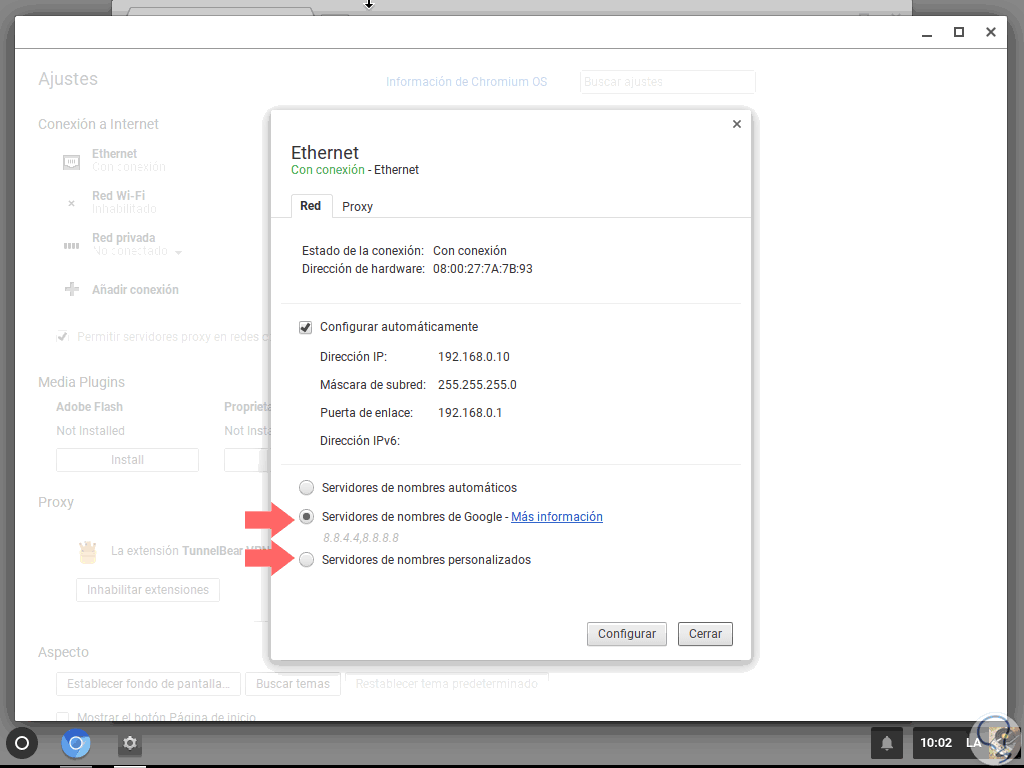
Task: Open the notifications bell in tray
Action: coord(887,743)
